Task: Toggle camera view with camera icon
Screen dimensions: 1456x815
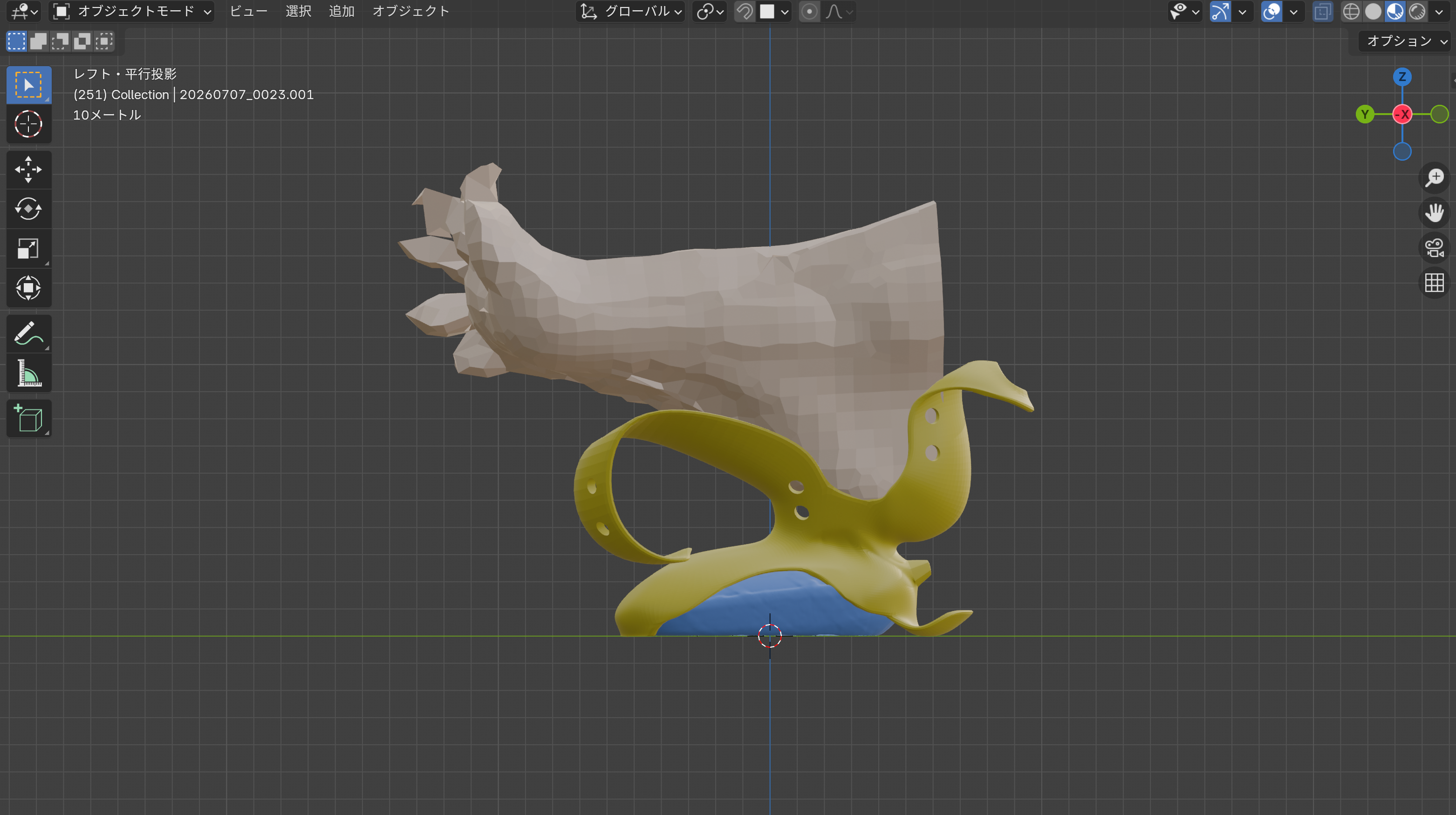Action: 1435,248
